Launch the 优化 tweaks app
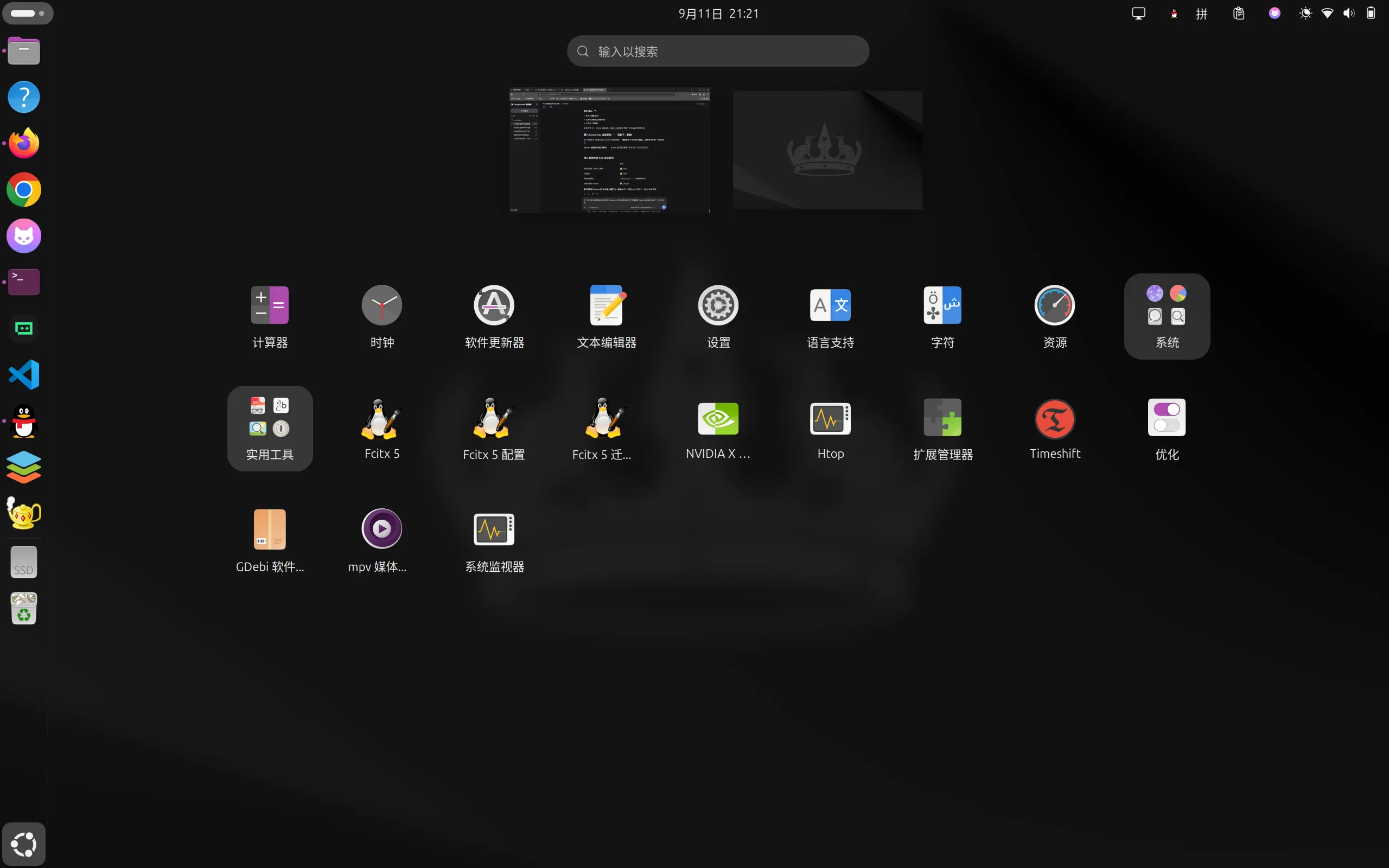Viewport: 1389px width, 868px height. (1167, 428)
